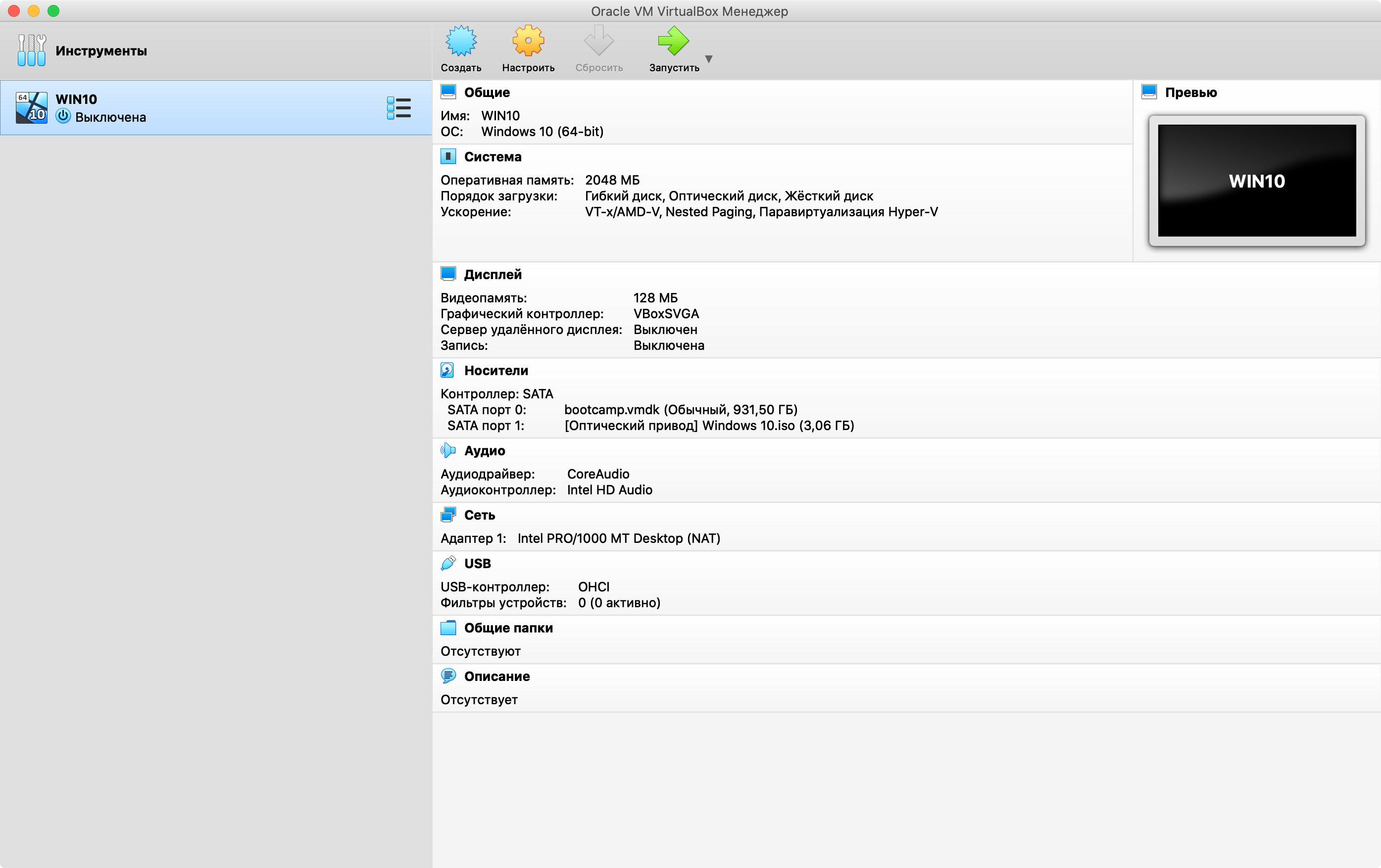The image size is (1381, 868).
Task: Click Отсутствуют under Общие папки
Action: tap(480, 651)
